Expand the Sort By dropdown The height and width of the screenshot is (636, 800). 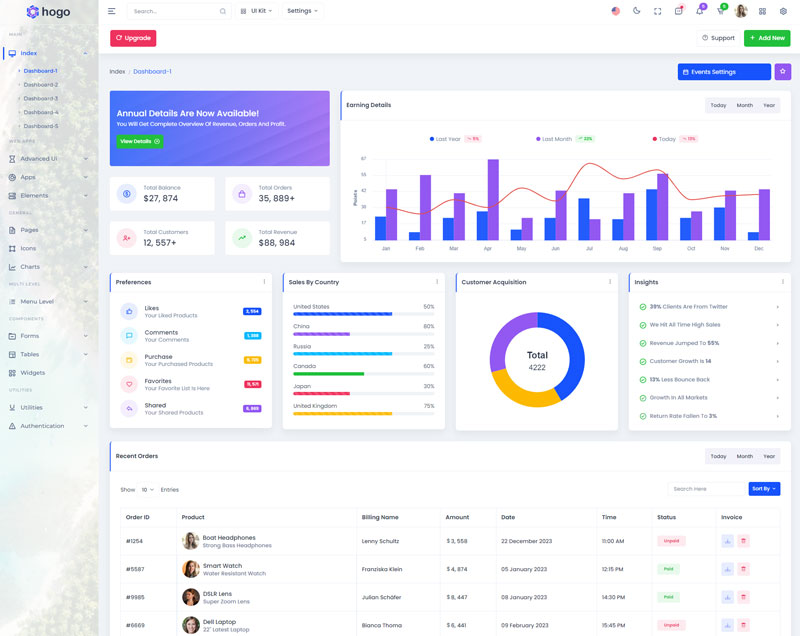tap(764, 489)
